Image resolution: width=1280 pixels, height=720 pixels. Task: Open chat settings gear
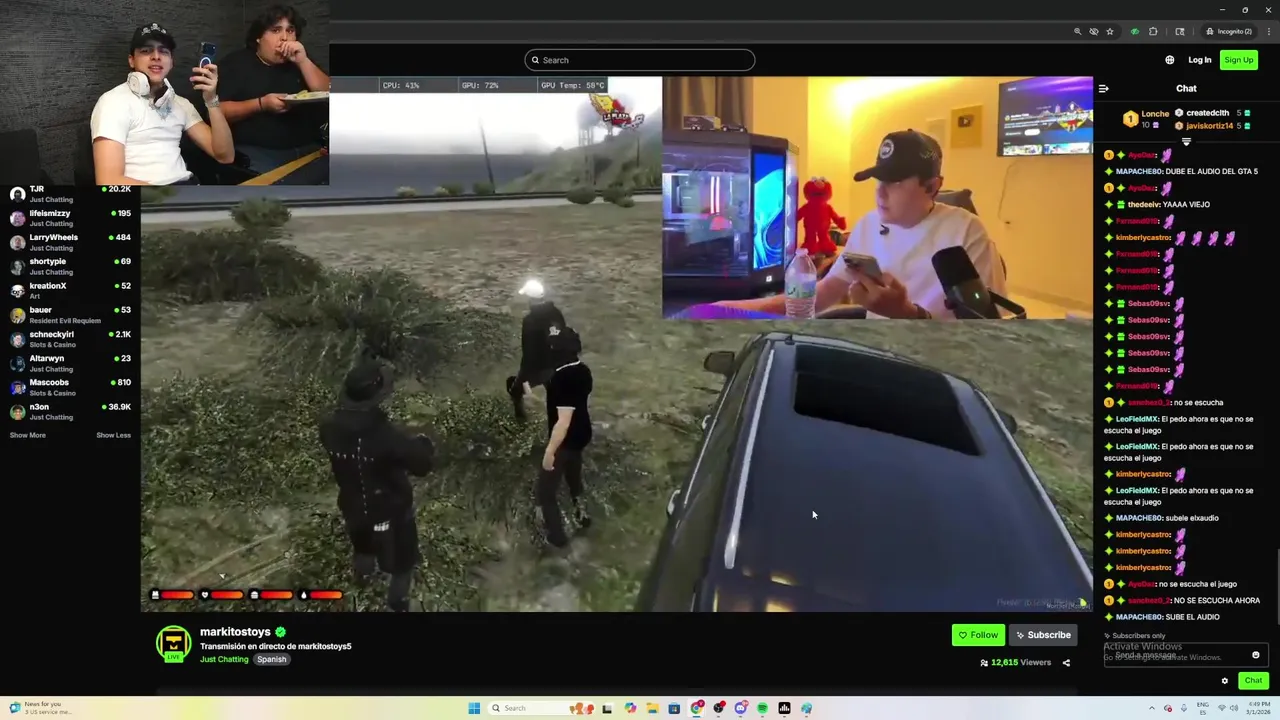1225,681
